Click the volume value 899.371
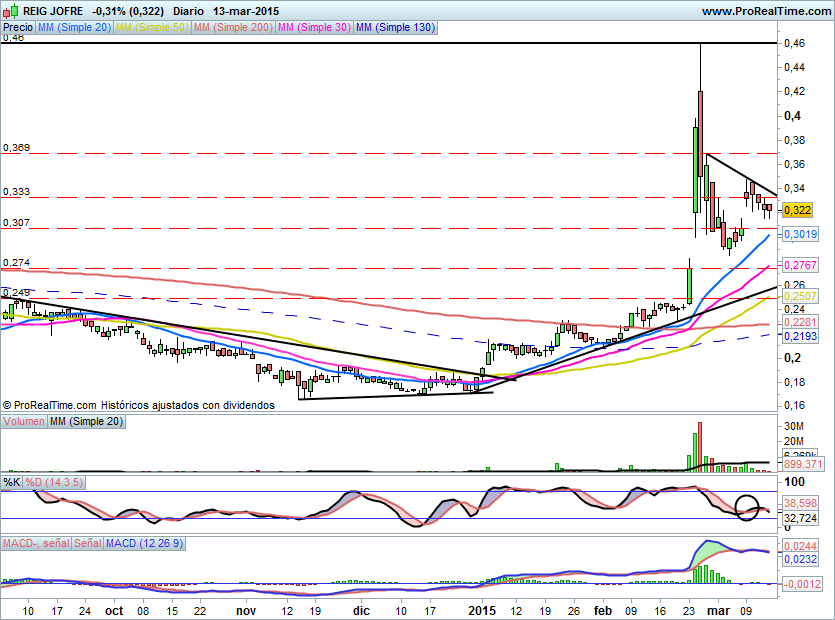The height and width of the screenshot is (620, 835). 803,464
